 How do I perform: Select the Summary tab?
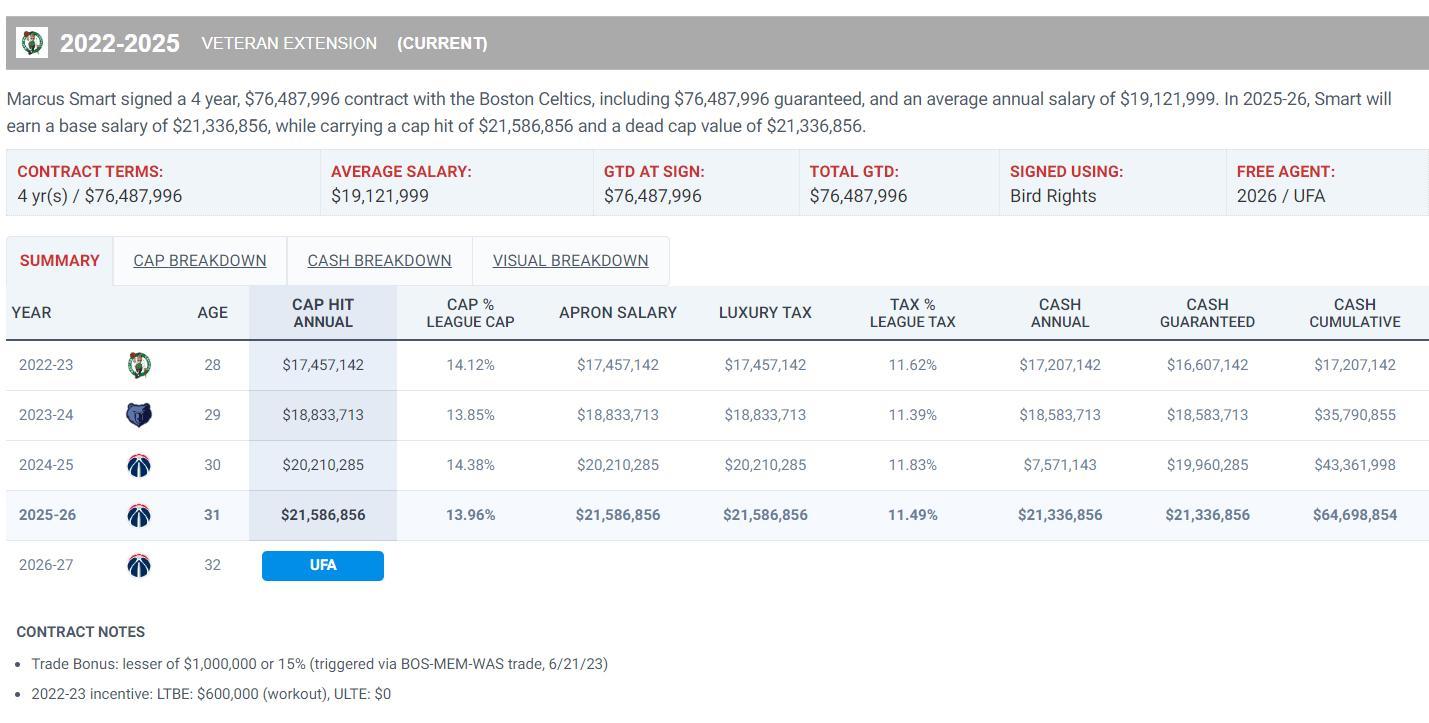click(x=60, y=261)
